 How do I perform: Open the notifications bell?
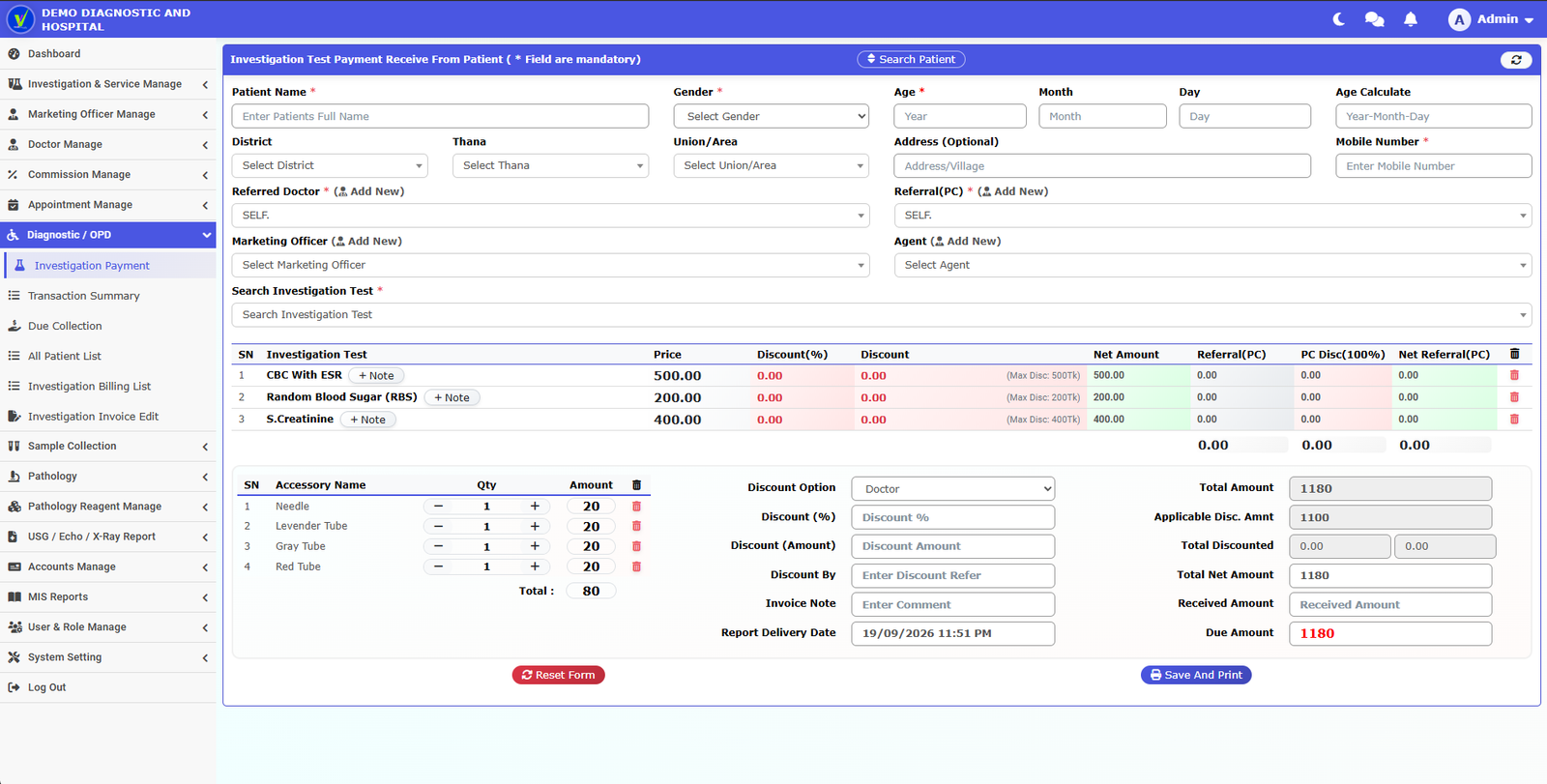1411,19
